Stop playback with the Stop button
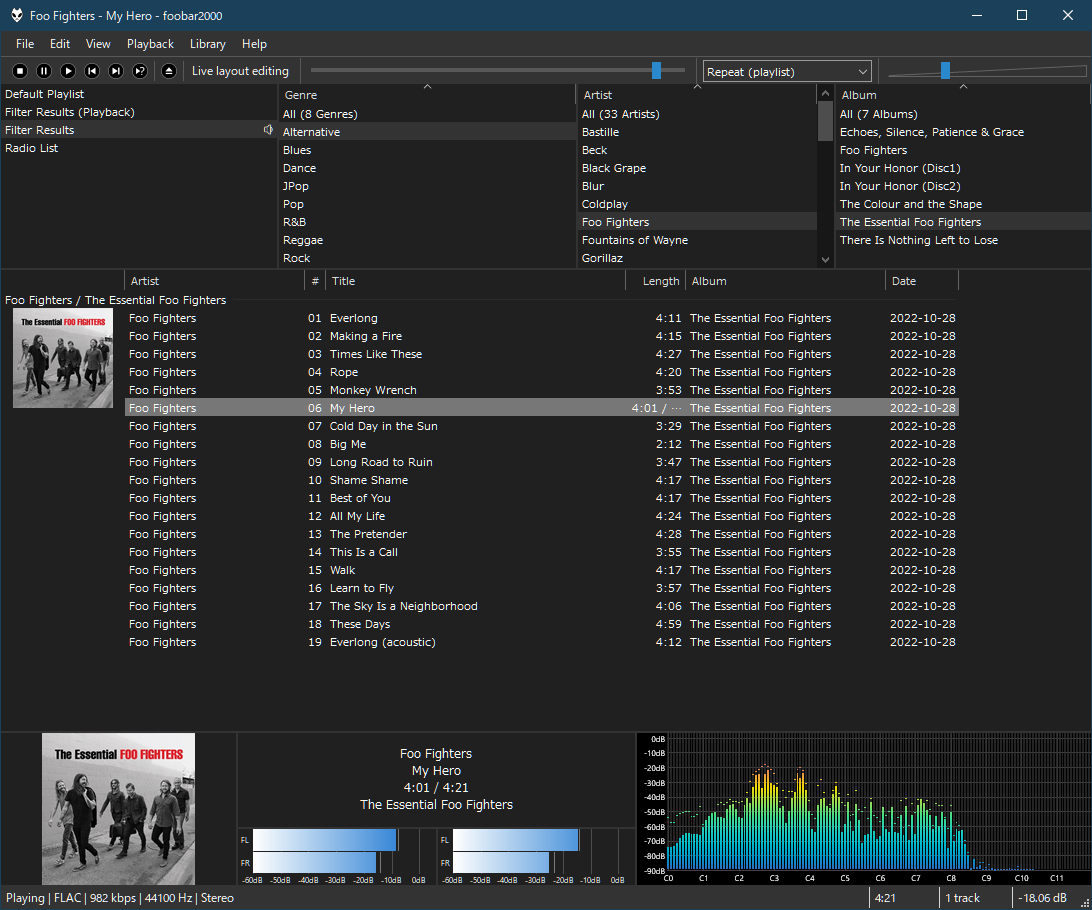This screenshot has width=1092, height=910. click(x=20, y=71)
